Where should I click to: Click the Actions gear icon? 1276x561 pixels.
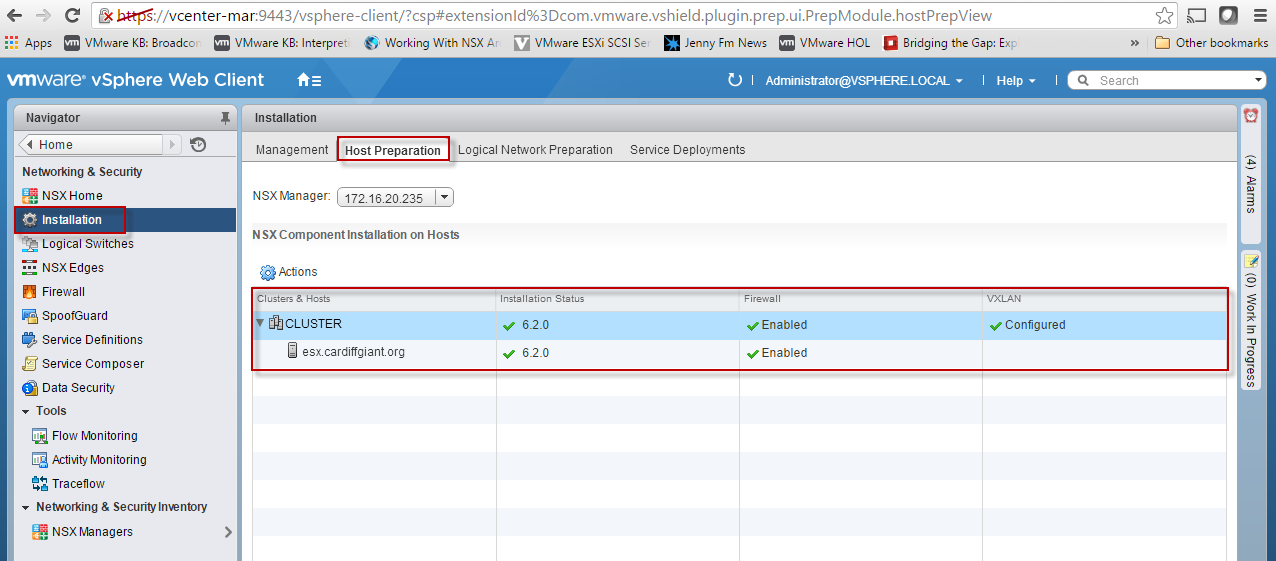[268, 272]
